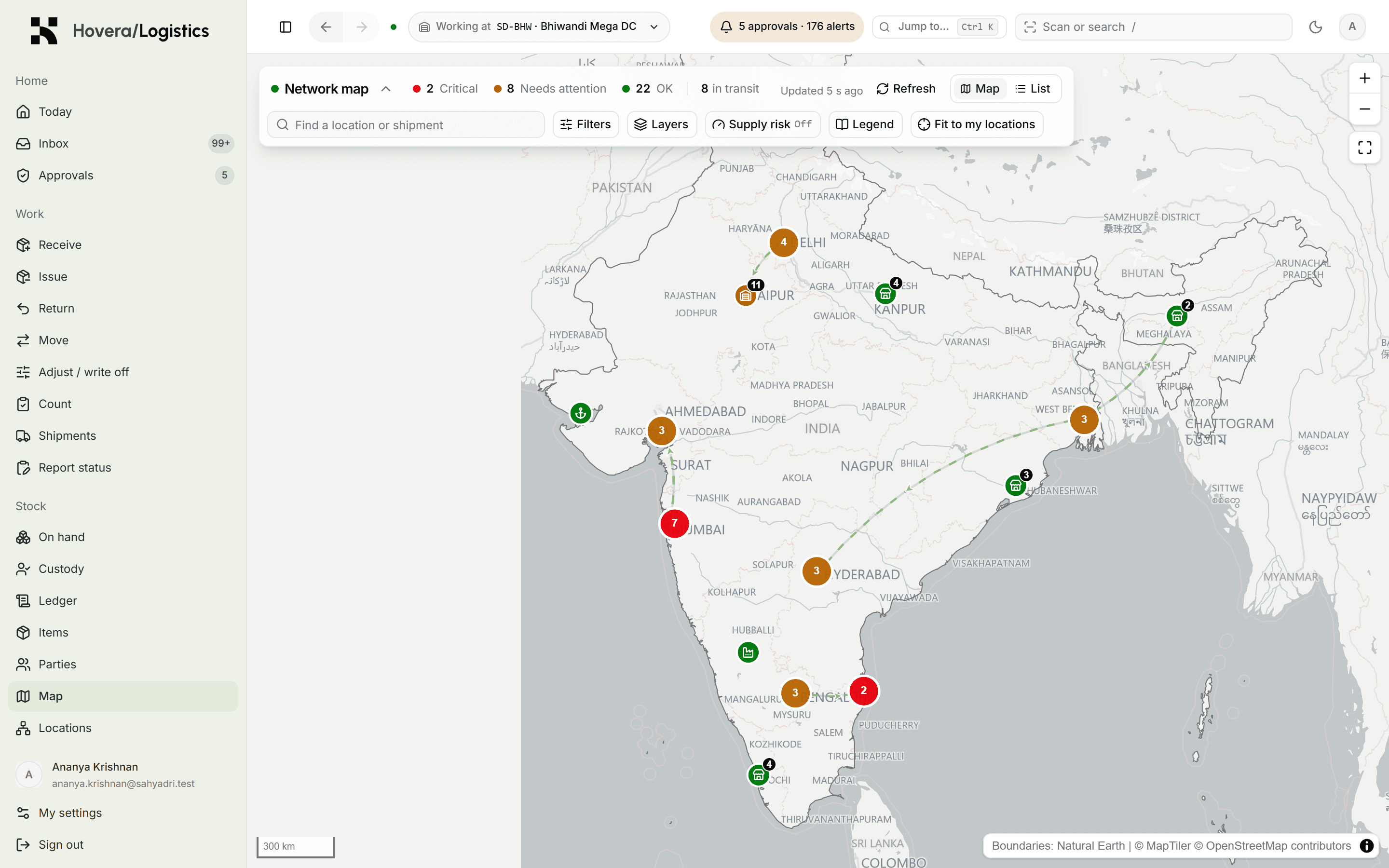Open the Jaipur warehouse marker with 11

click(746, 296)
